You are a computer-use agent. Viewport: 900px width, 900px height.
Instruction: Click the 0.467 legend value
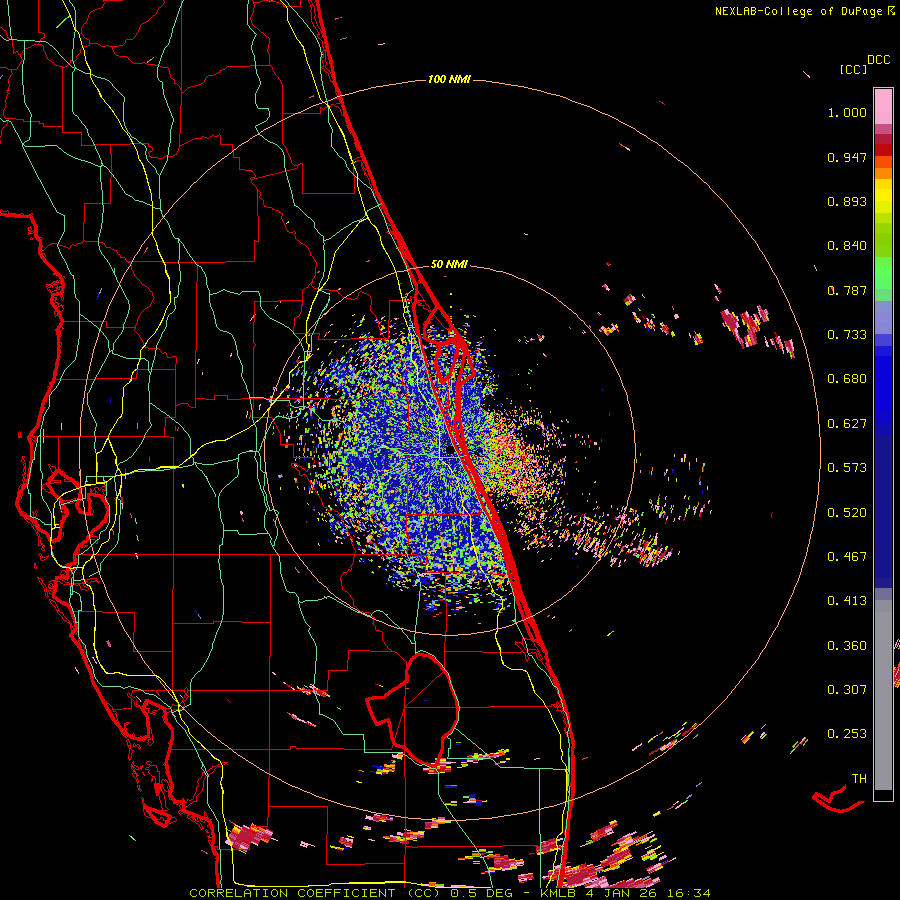point(847,557)
